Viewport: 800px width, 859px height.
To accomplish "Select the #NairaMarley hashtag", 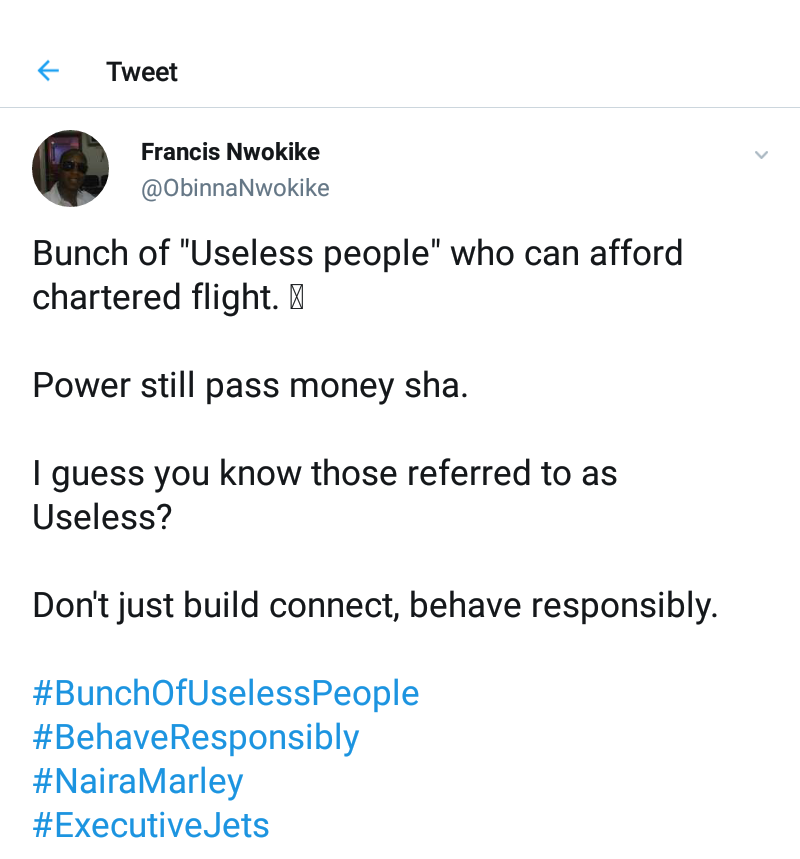I will tap(138, 782).
